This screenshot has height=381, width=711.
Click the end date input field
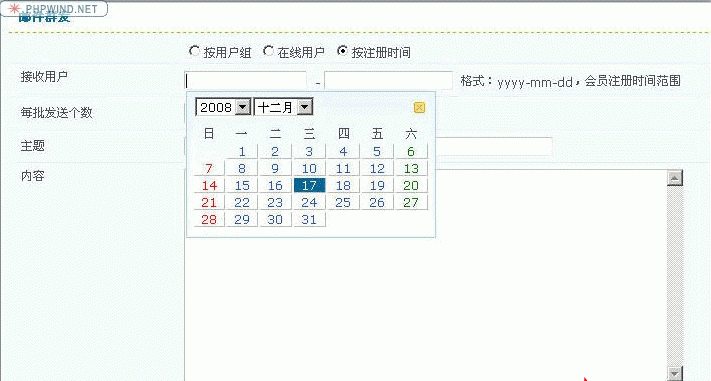click(x=389, y=81)
